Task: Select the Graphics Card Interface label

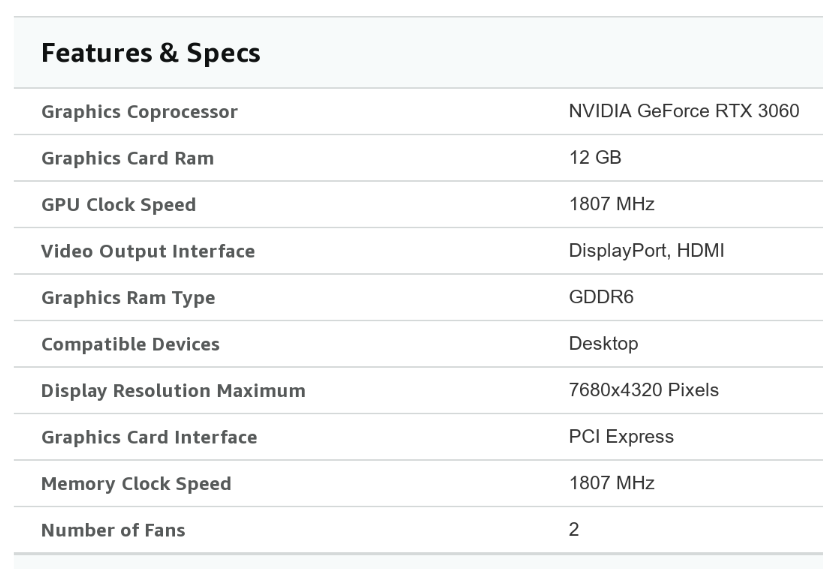Action: click(149, 437)
